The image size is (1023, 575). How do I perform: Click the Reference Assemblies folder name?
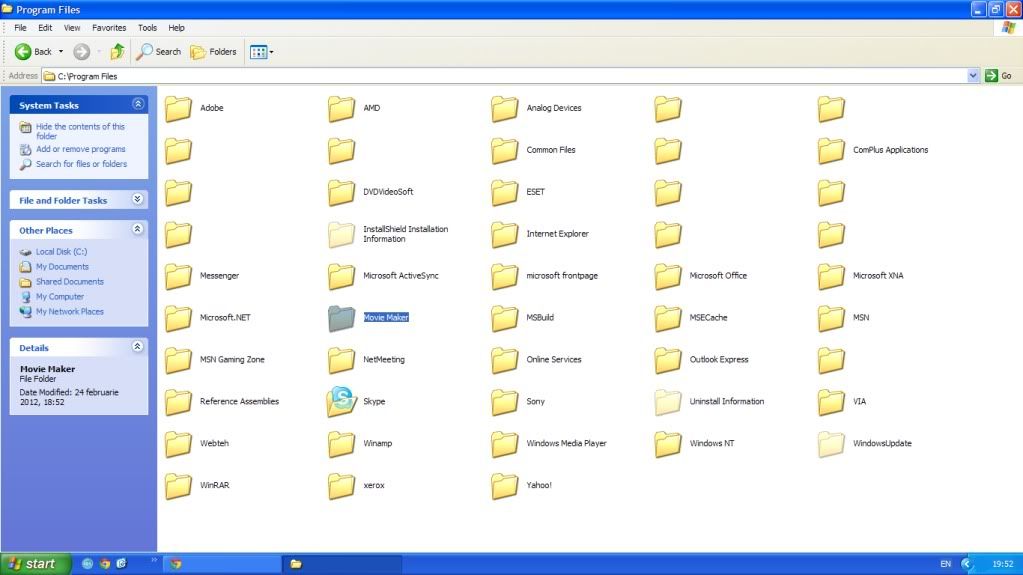coord(239,401)
